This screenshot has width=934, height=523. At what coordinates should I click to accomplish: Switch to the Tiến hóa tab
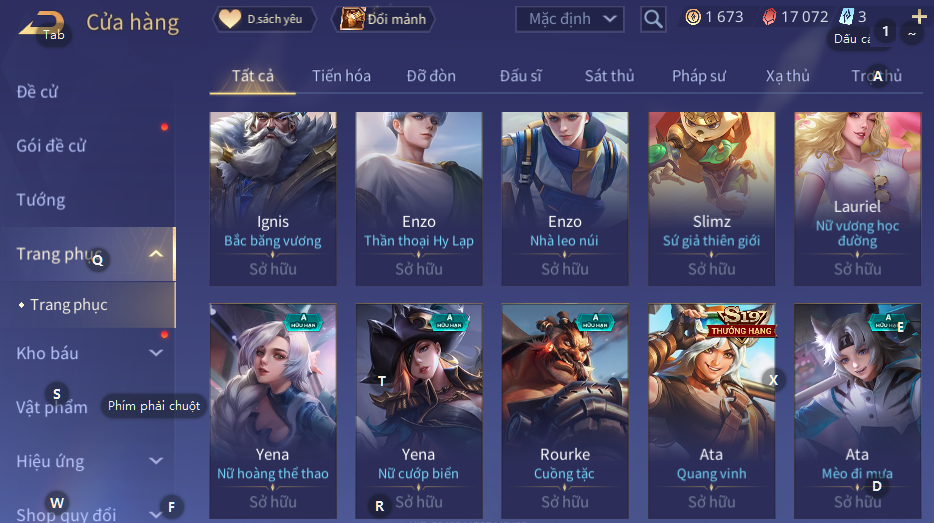341,76
